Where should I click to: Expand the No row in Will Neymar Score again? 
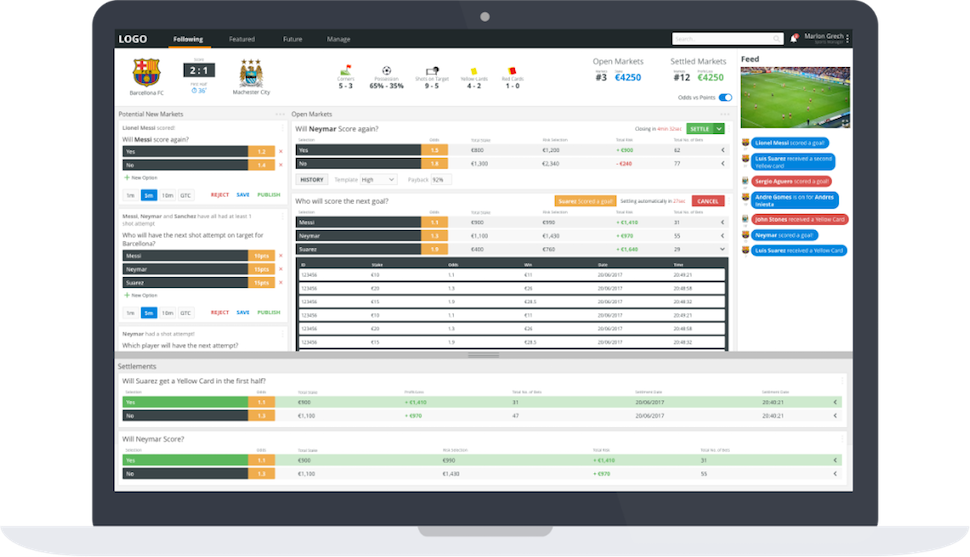(723, 164)
